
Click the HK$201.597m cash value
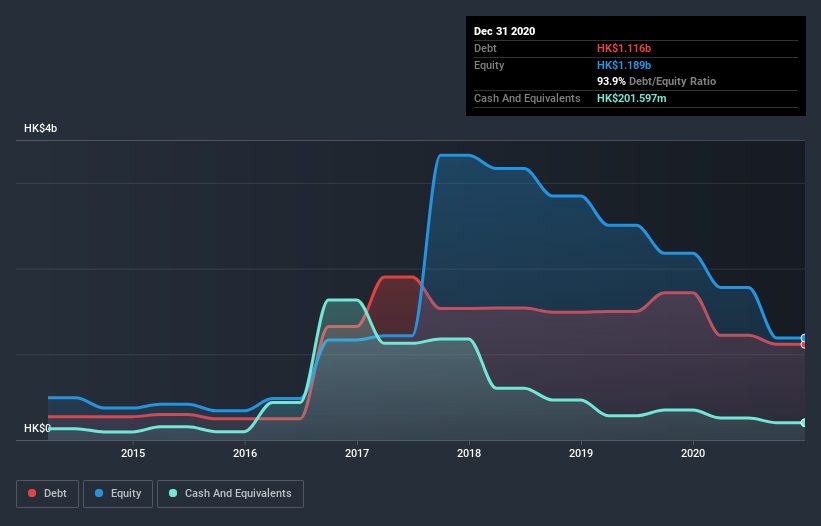631,98
